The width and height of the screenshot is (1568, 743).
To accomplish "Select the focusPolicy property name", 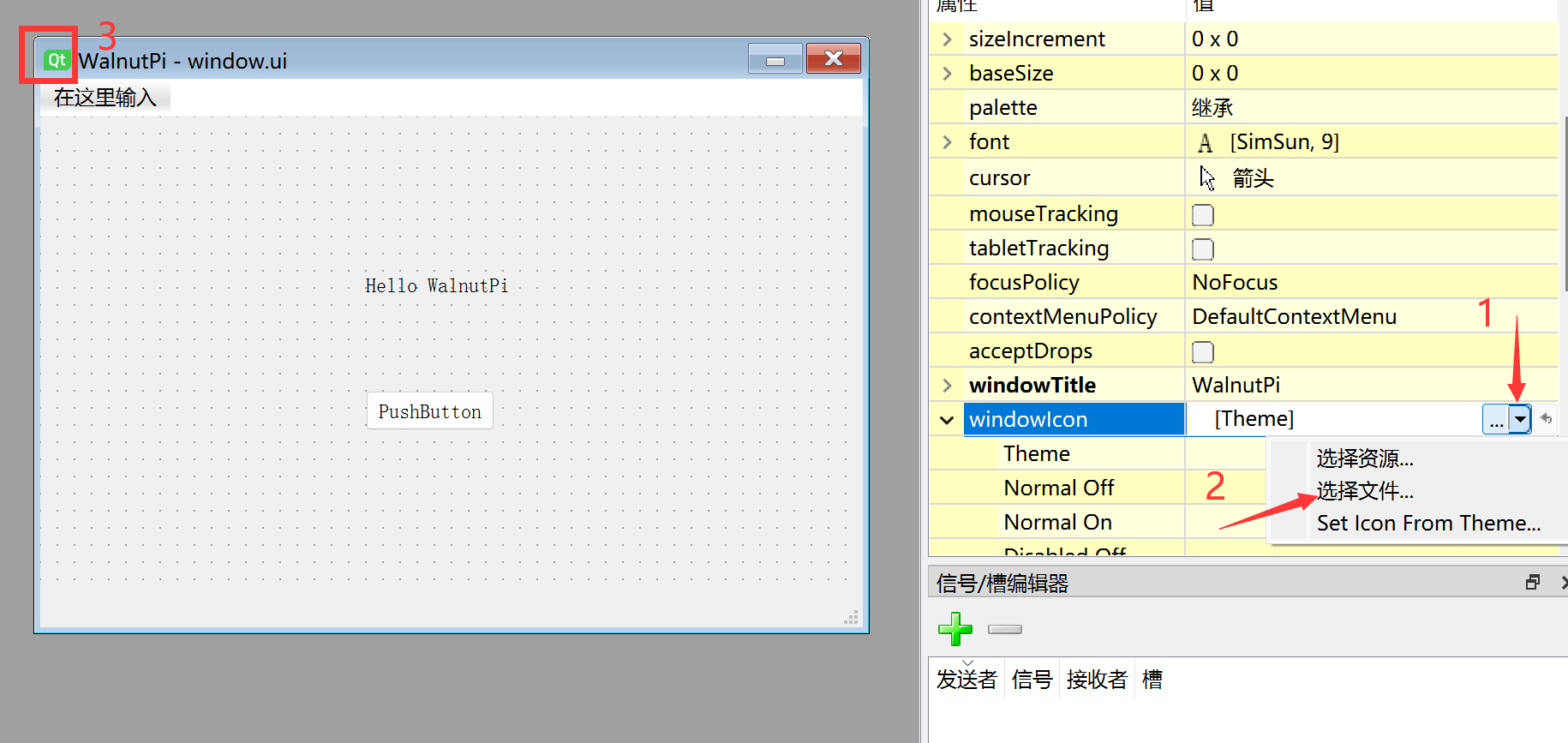I will (1024, 283).
